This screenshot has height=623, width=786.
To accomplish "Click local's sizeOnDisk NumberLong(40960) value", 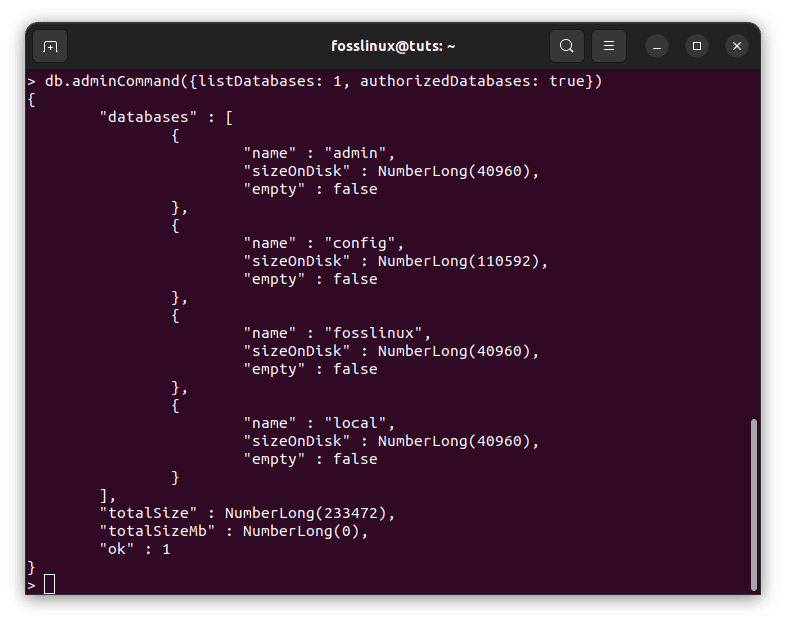I will click(454, 441).
